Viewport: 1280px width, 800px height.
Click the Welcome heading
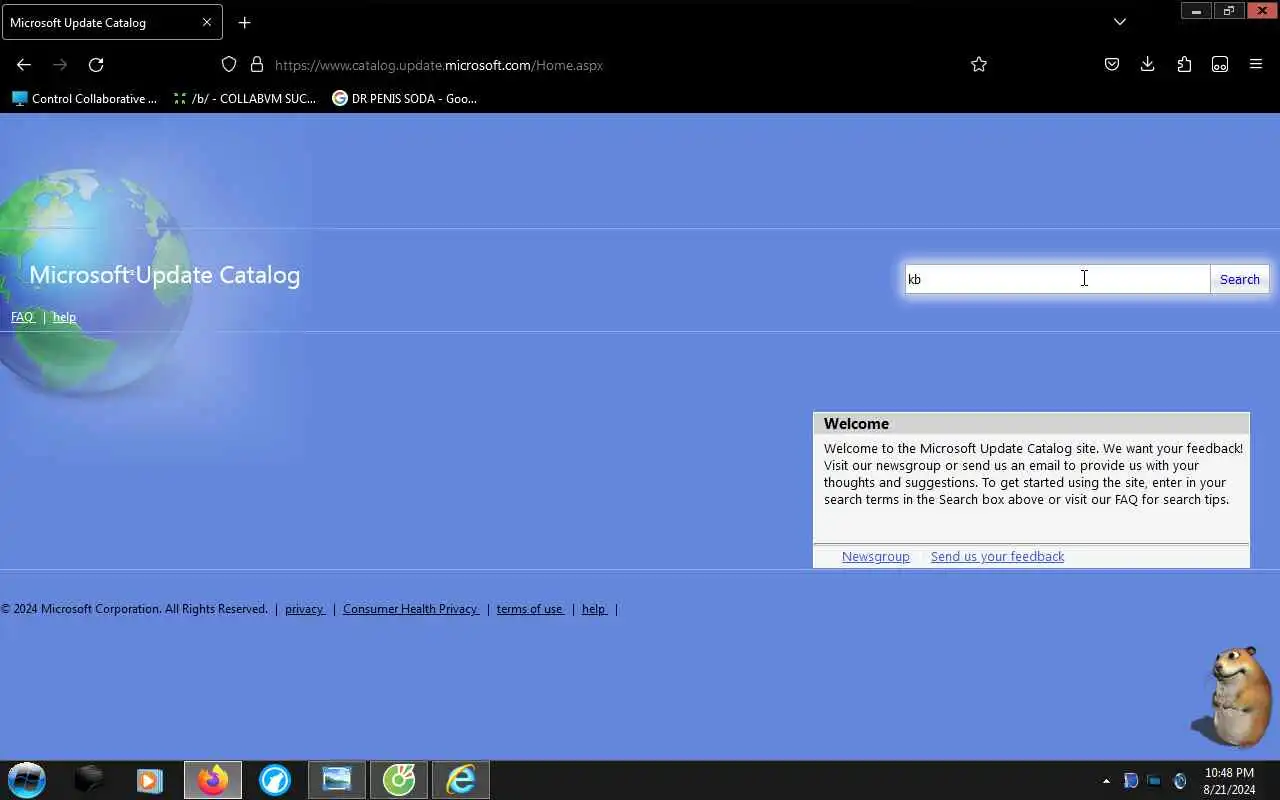coord(856,424)
